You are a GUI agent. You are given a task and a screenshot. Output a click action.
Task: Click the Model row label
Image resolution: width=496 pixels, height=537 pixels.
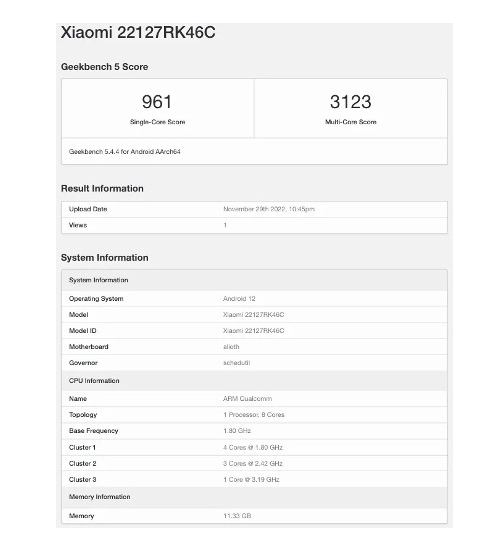pyautogui.click(x=78, y=315)
